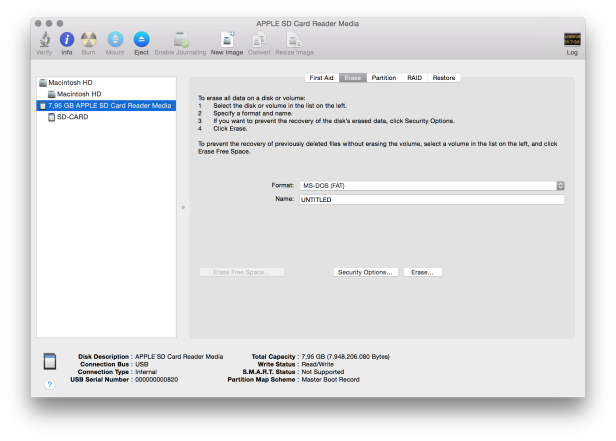Click the Name field containing UNTITLED

[x=432, y=199]
